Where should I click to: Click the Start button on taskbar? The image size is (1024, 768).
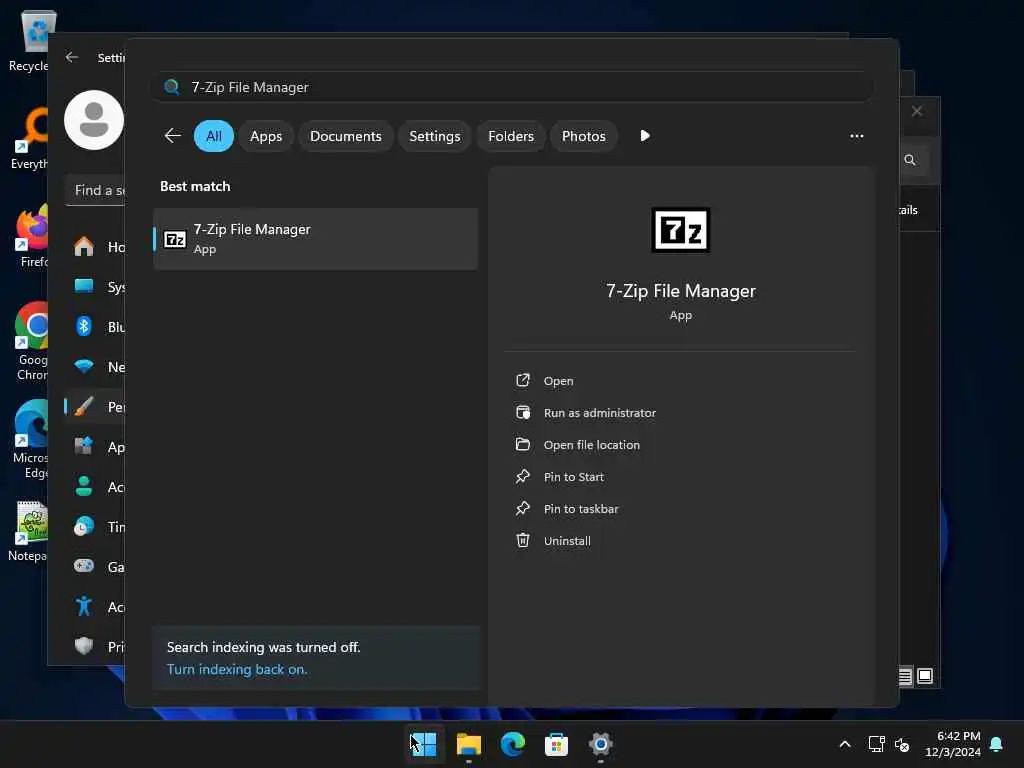[x=424, y=744]
